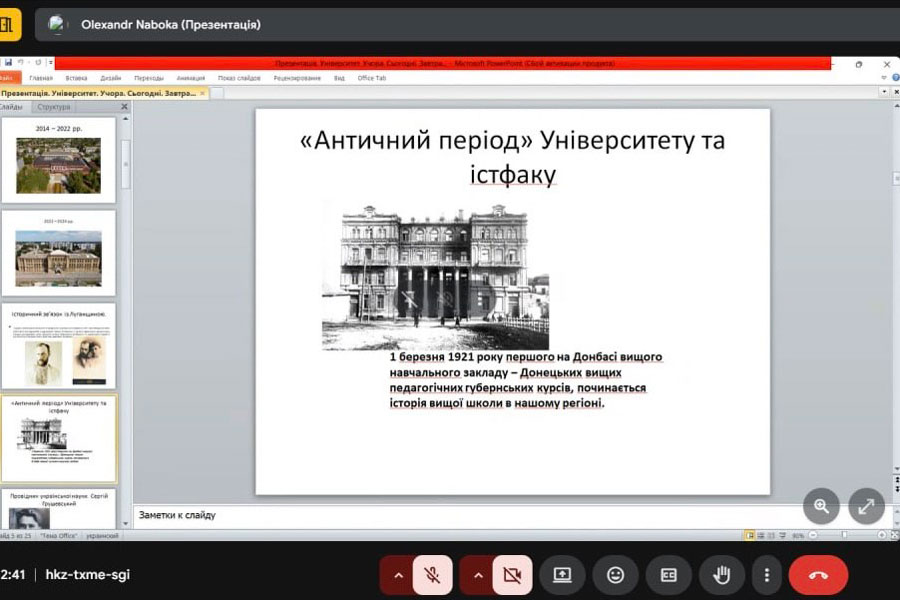900x600 pixels.
Task: Click the Save icon in PowerPoint toolbar
Action: point(8,62)
